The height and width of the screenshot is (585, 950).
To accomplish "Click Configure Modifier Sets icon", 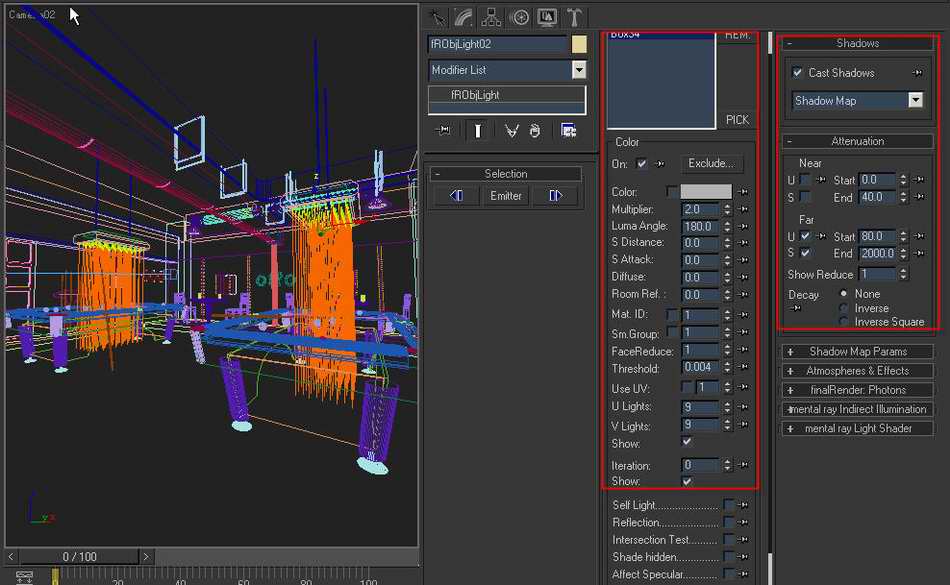I will pyautogui.click(x=568, y=130).
